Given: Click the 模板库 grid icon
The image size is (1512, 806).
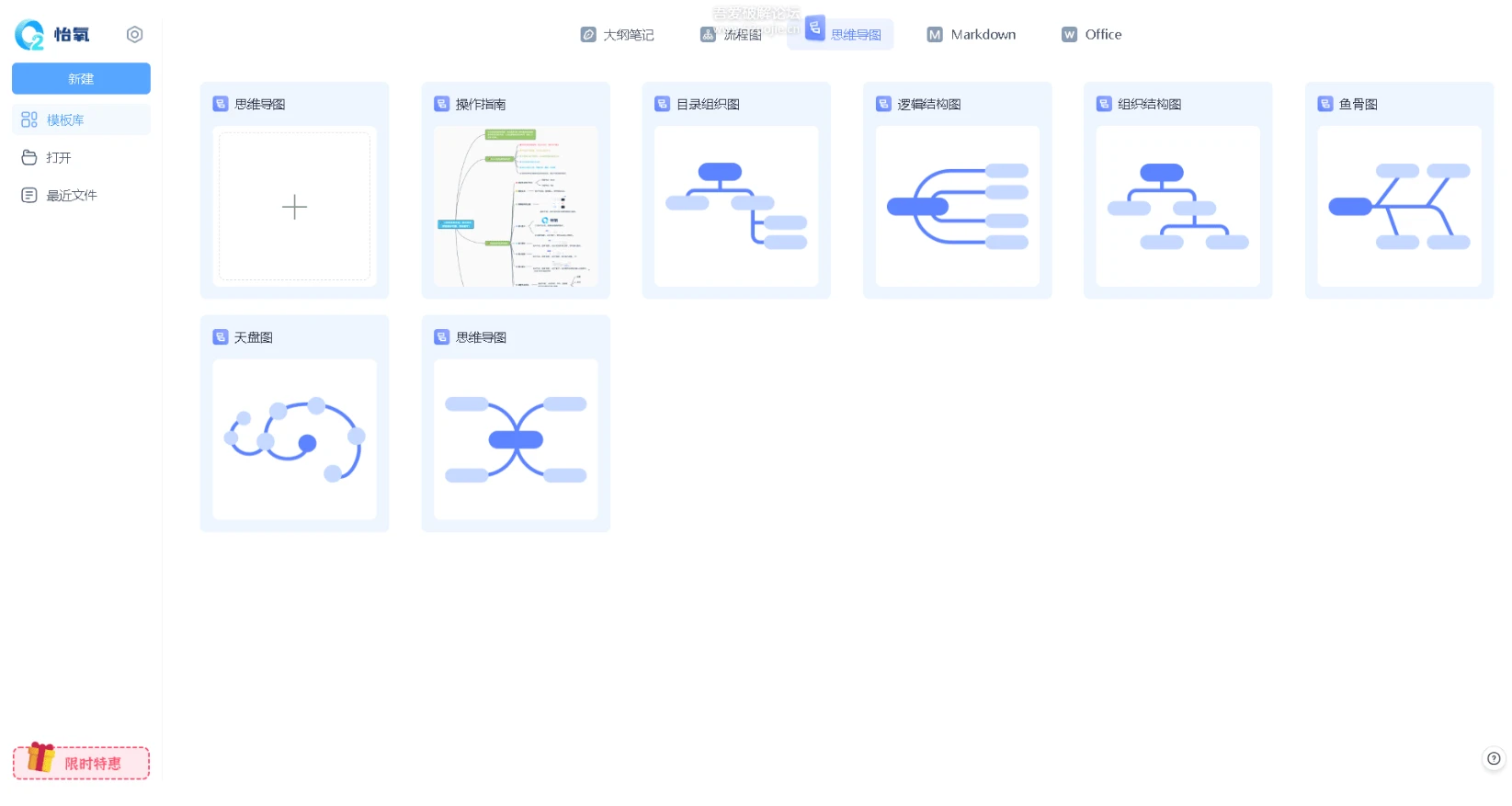Looking at the screenshot, I should click(x=29, y=119).
